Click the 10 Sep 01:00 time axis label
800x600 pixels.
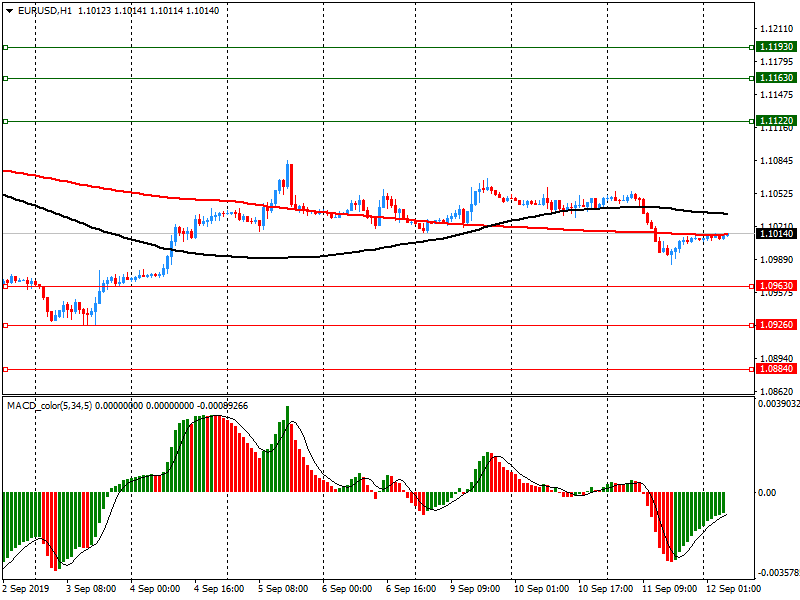click(x=541, y=589)
